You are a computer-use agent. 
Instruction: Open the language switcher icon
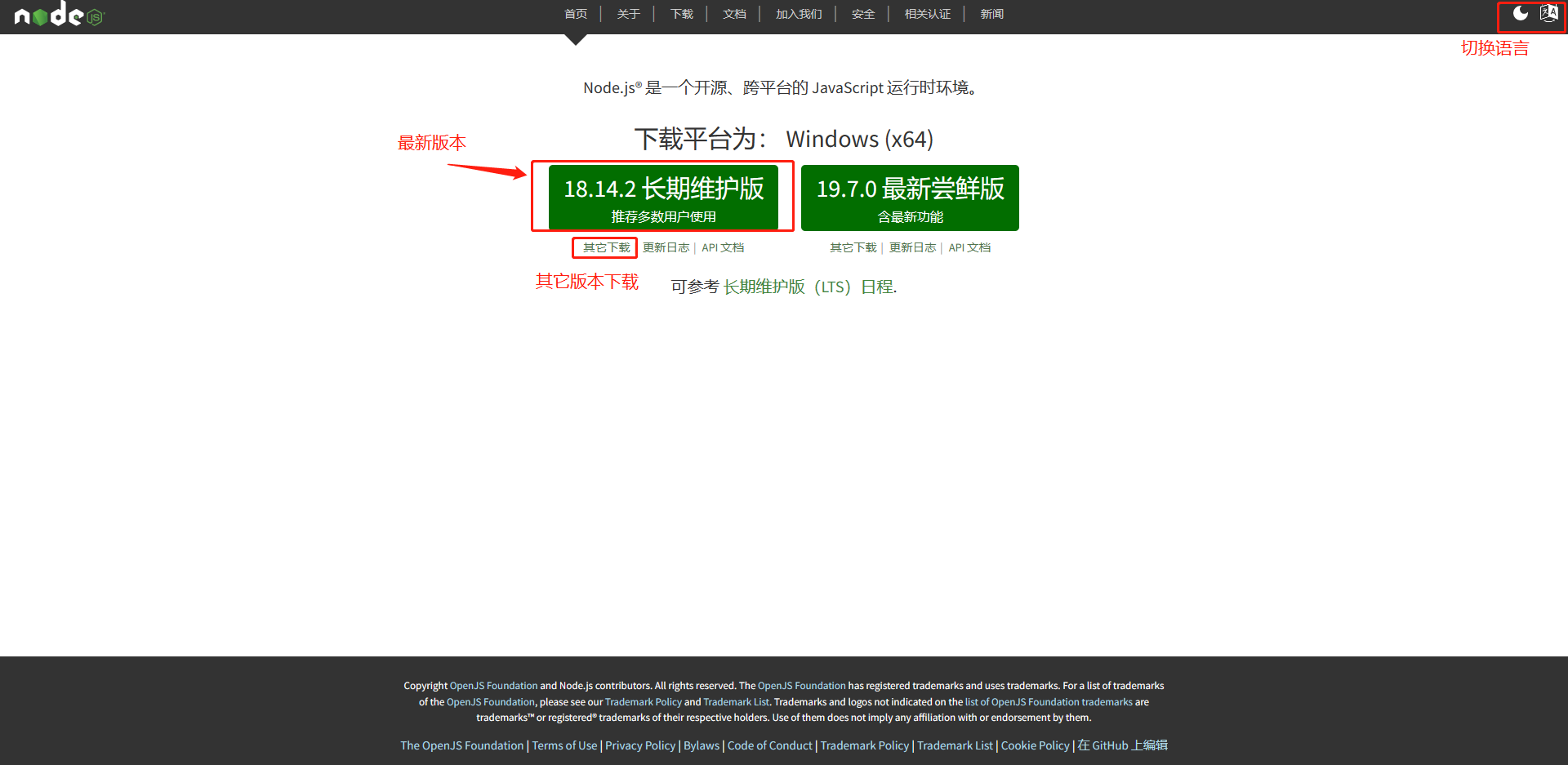click(1548, 13)
